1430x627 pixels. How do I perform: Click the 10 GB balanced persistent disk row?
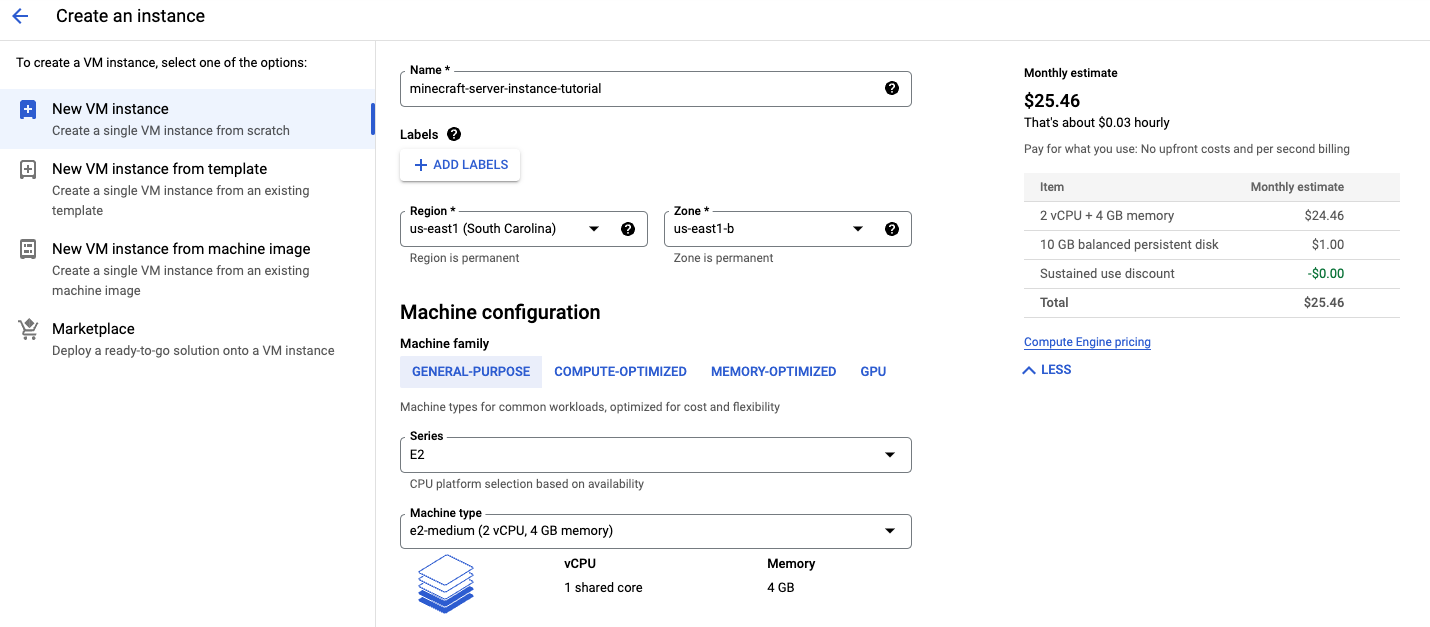coord(1212,245)
